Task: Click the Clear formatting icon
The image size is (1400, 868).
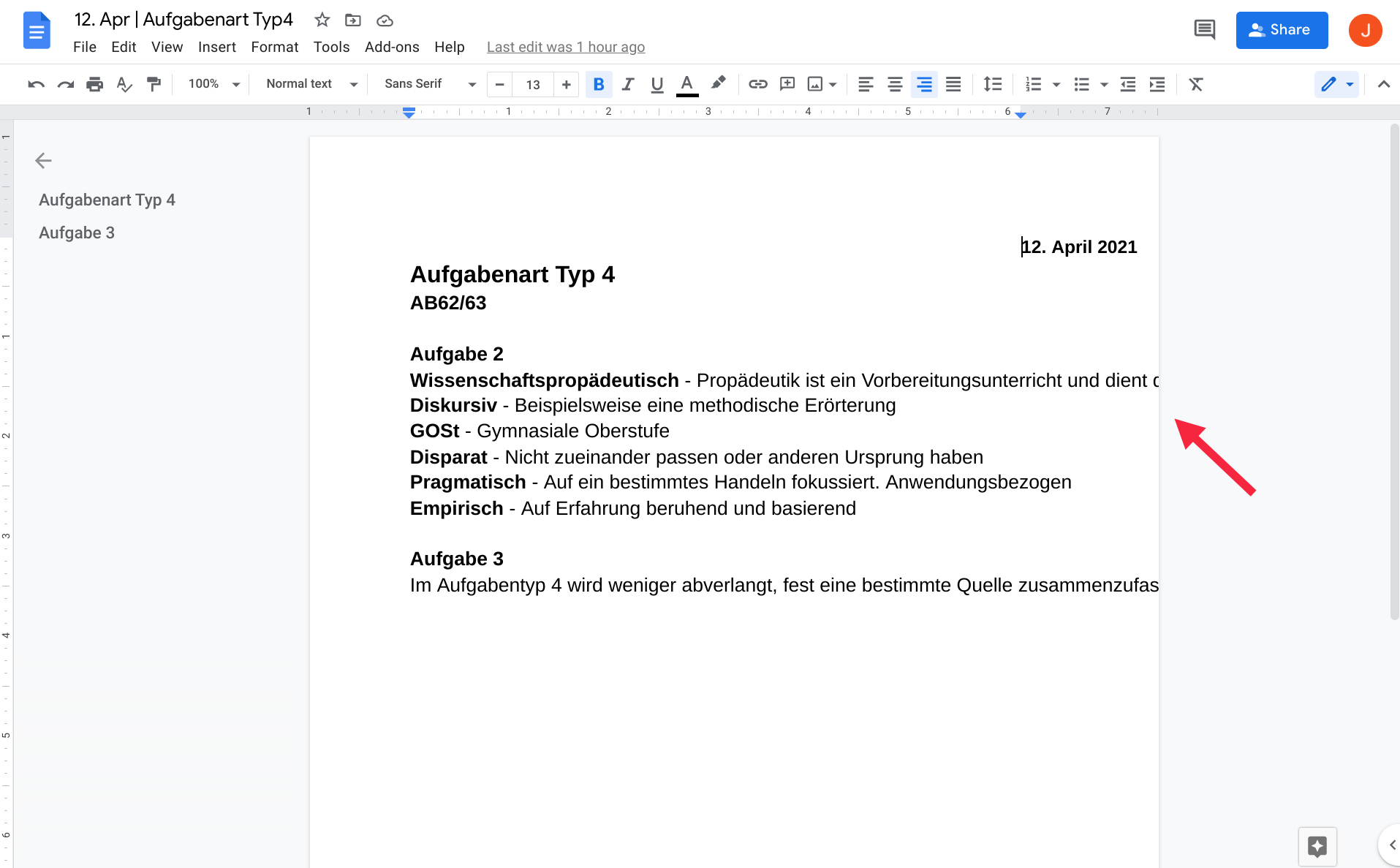Action: pyautogui.click(x=1195, y=84)
